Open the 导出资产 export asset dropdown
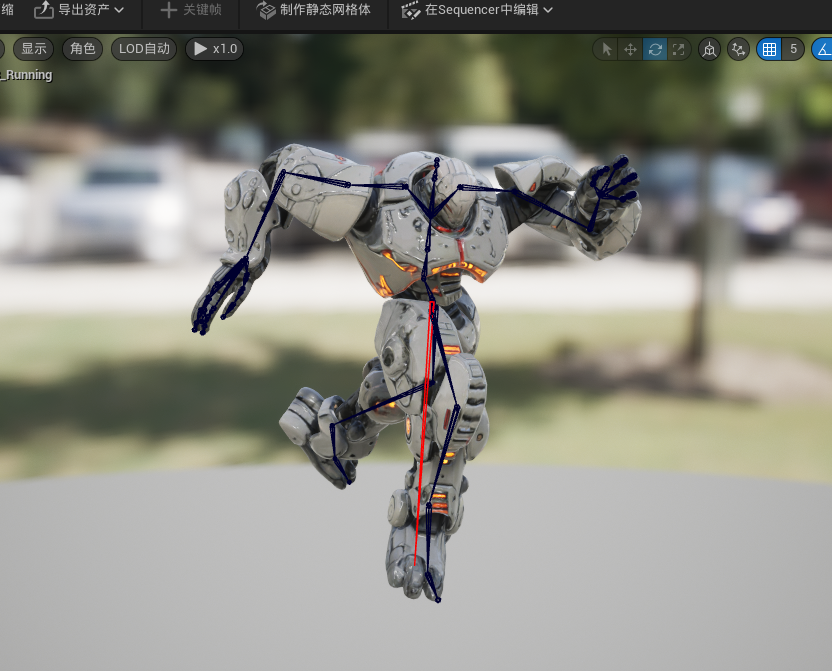Viewport: 832px width, 671px height. pyautogui.click(x=79, y=10)
